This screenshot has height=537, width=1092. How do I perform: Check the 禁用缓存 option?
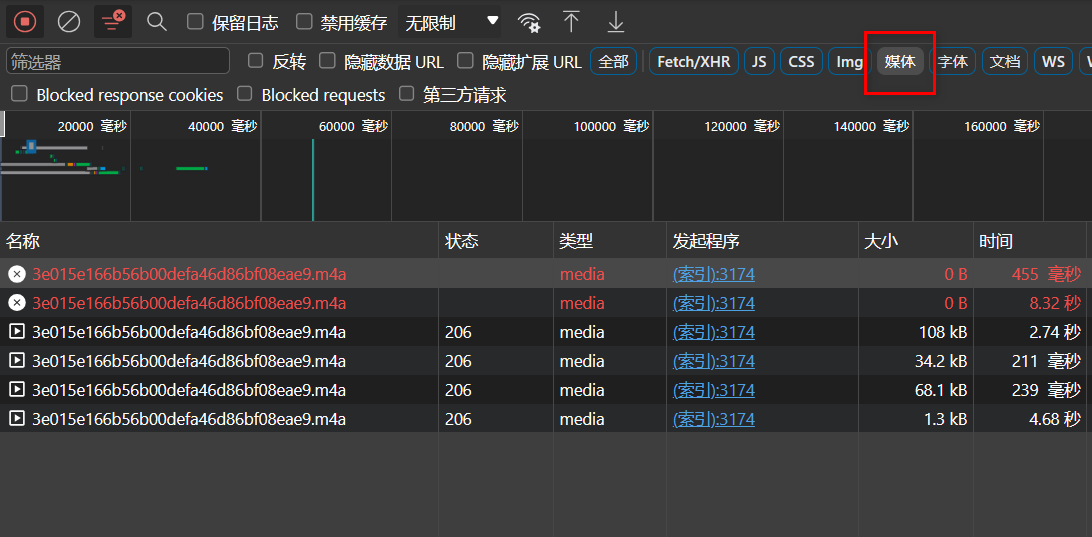coord(304,21)
